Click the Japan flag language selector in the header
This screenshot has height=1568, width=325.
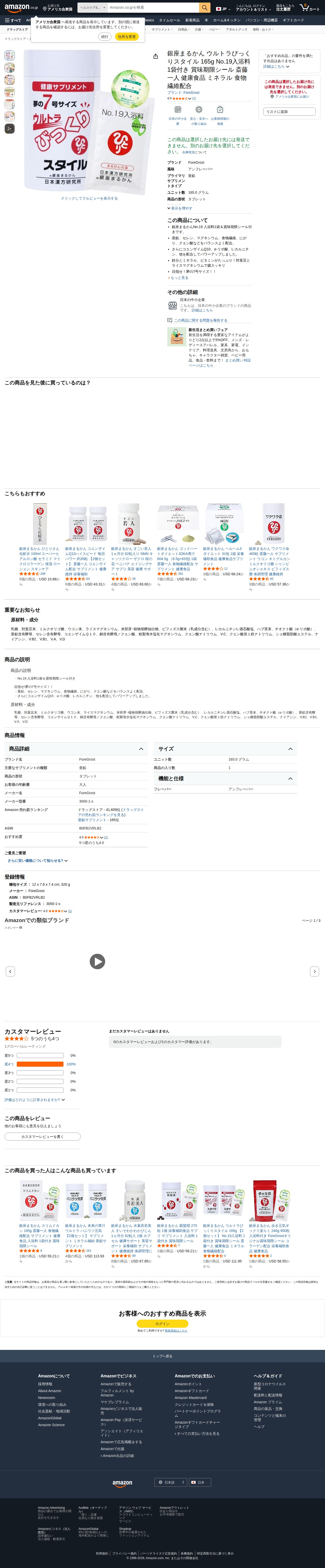(222, 9)
